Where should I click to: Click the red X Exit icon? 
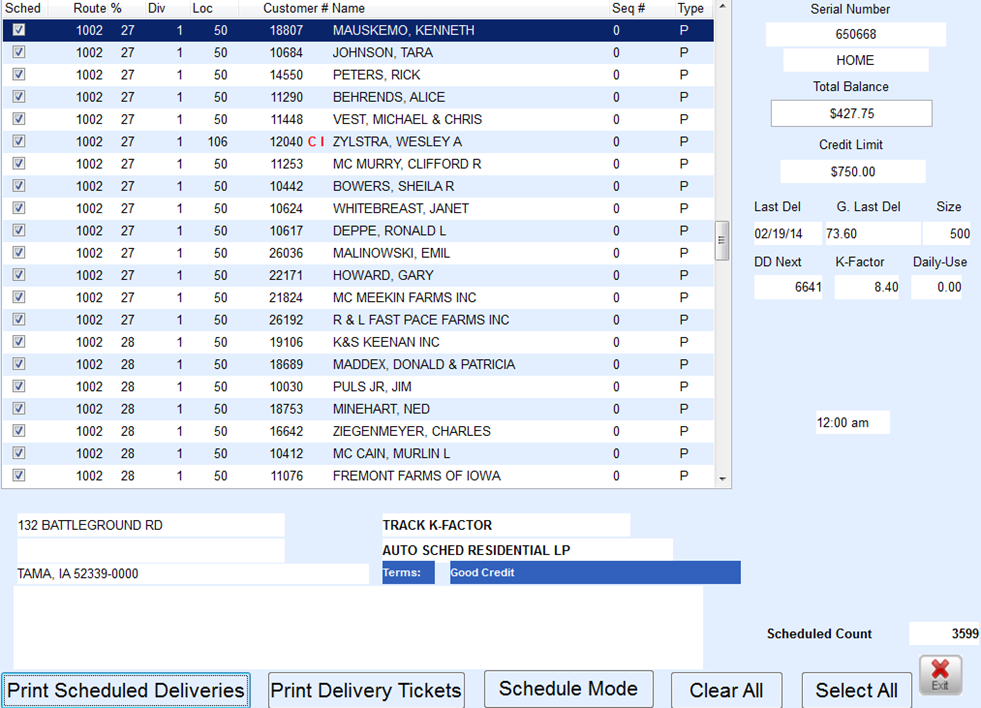point(940,675)
